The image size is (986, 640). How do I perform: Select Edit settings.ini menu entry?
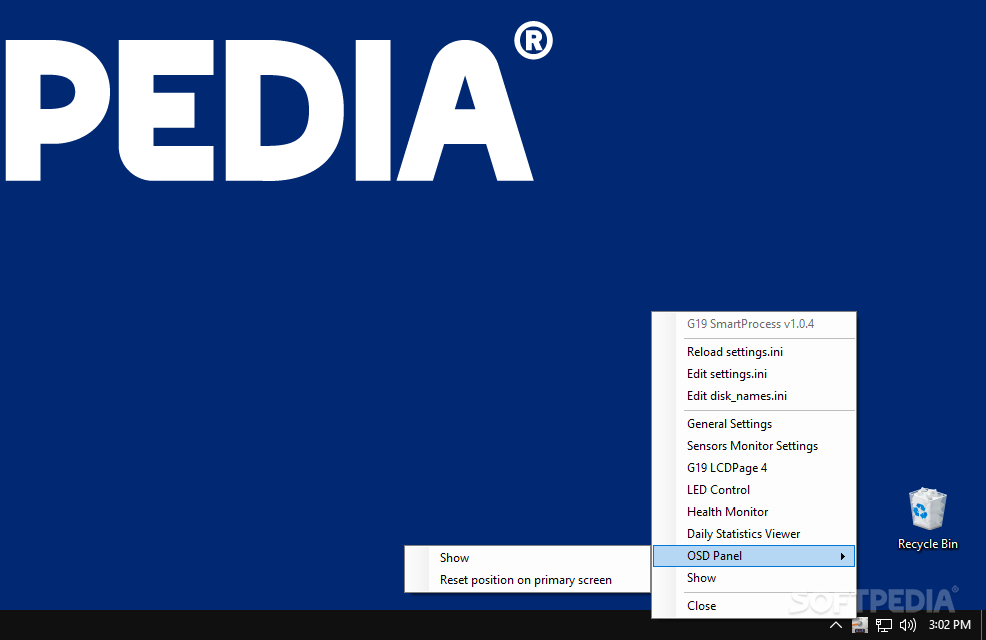click(754, 374)
